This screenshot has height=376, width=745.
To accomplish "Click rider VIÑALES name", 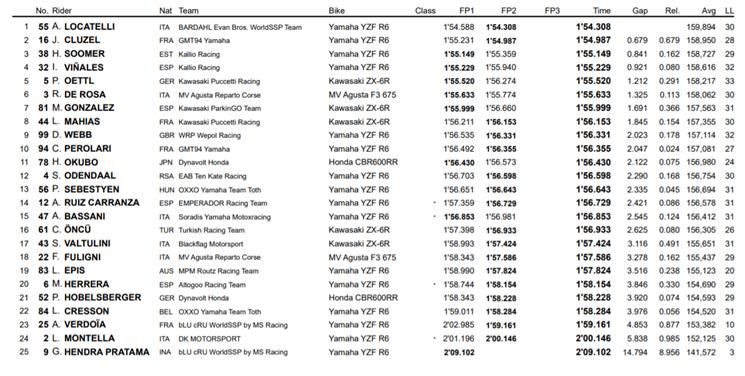I will tap(84, 67).
